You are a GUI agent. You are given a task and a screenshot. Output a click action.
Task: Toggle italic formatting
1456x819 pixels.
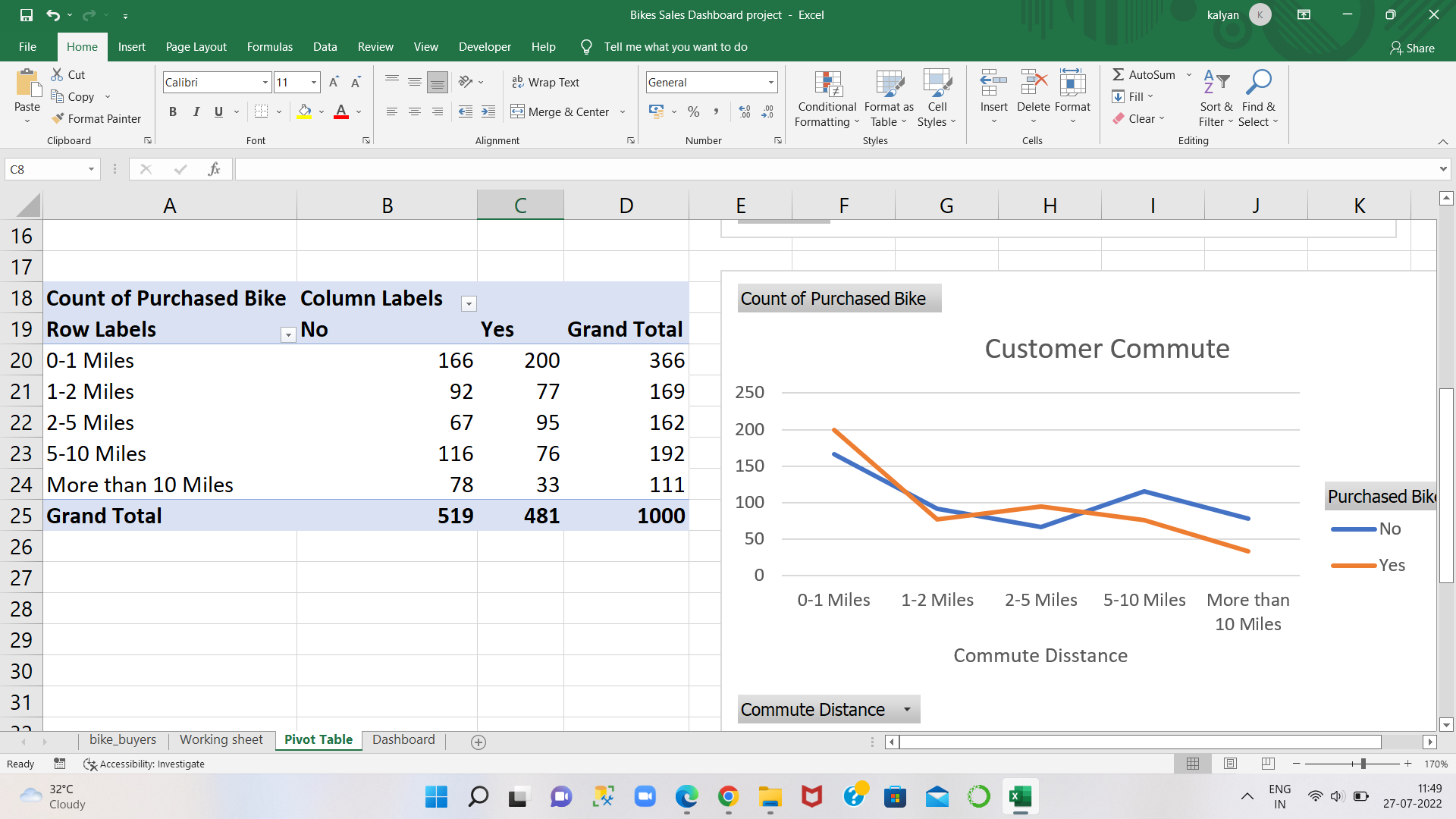196,111
